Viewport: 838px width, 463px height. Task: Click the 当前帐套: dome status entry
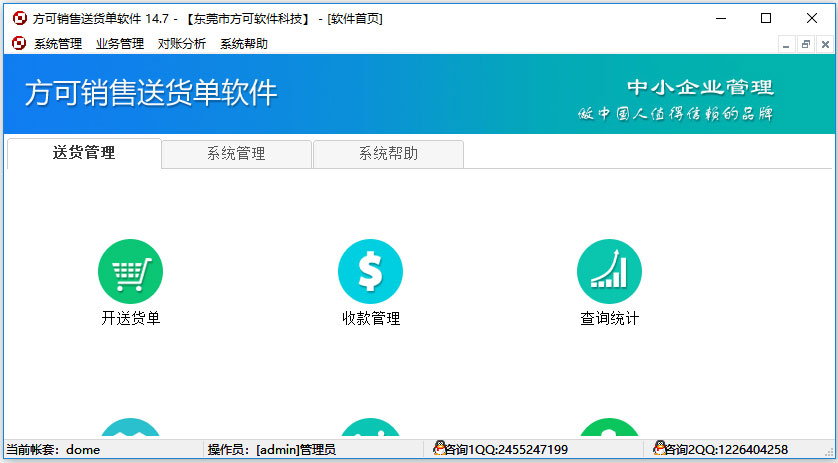(53, 450)
